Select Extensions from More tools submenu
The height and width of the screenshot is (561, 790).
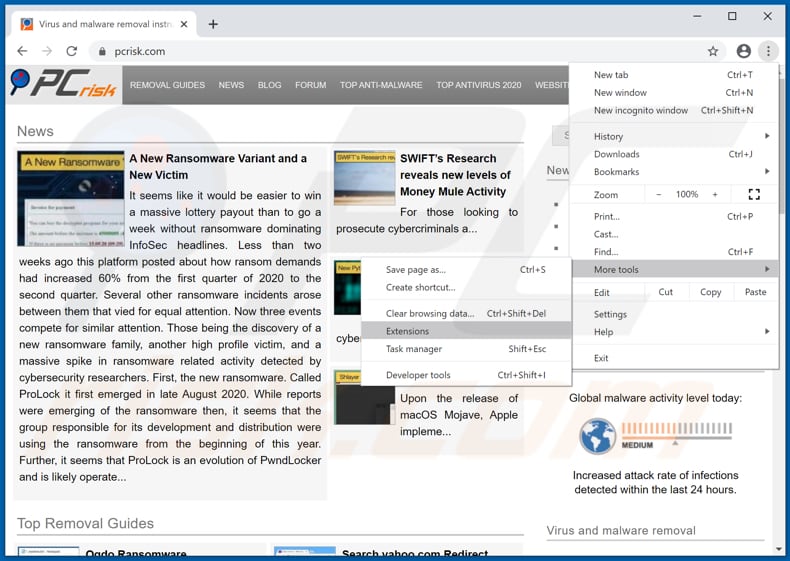(408, 331)
